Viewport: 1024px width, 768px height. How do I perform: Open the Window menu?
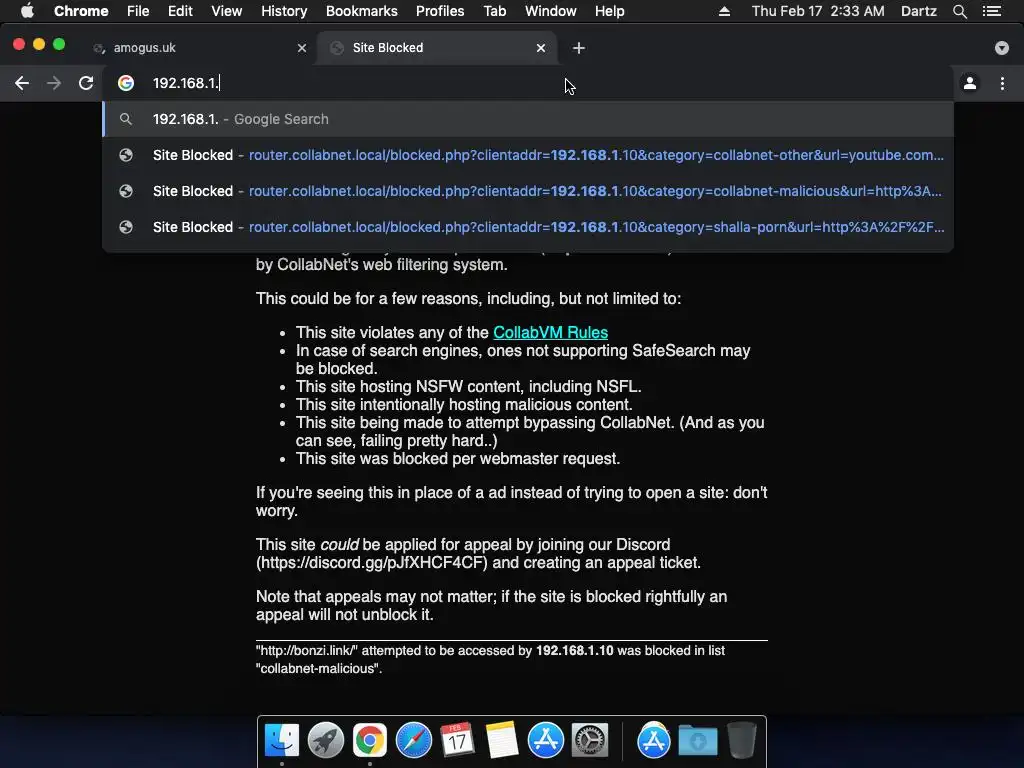click(x=551, y=11)
